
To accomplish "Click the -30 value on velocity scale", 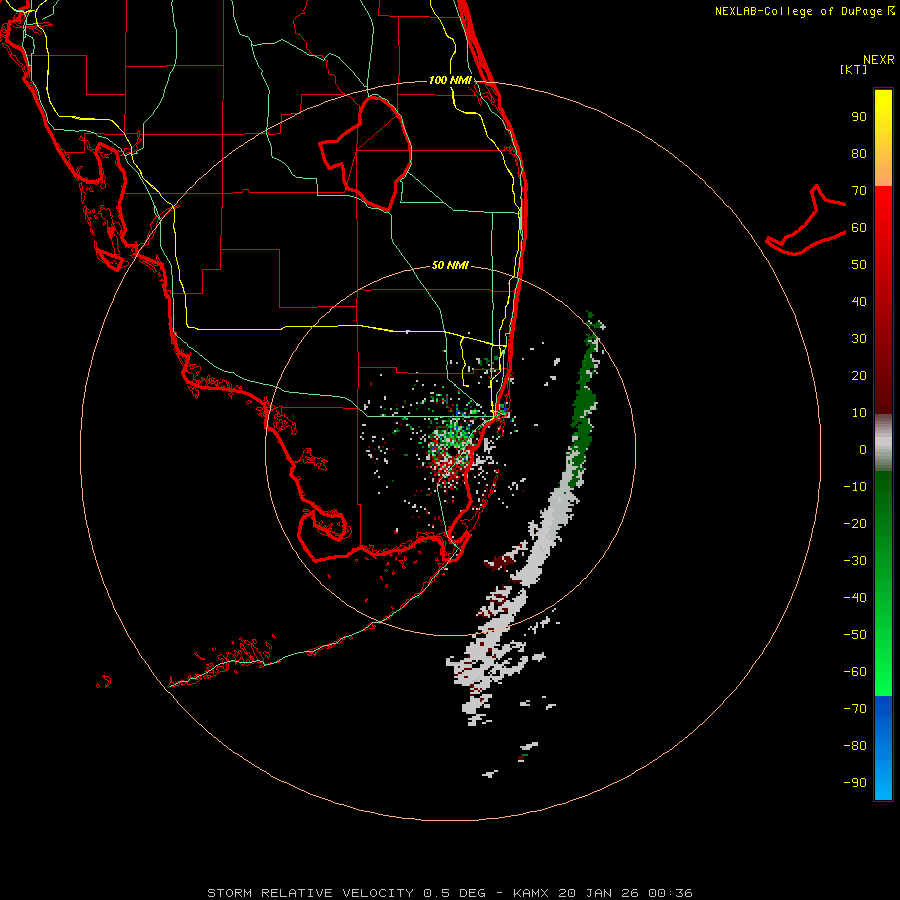I will pos(855,561).
